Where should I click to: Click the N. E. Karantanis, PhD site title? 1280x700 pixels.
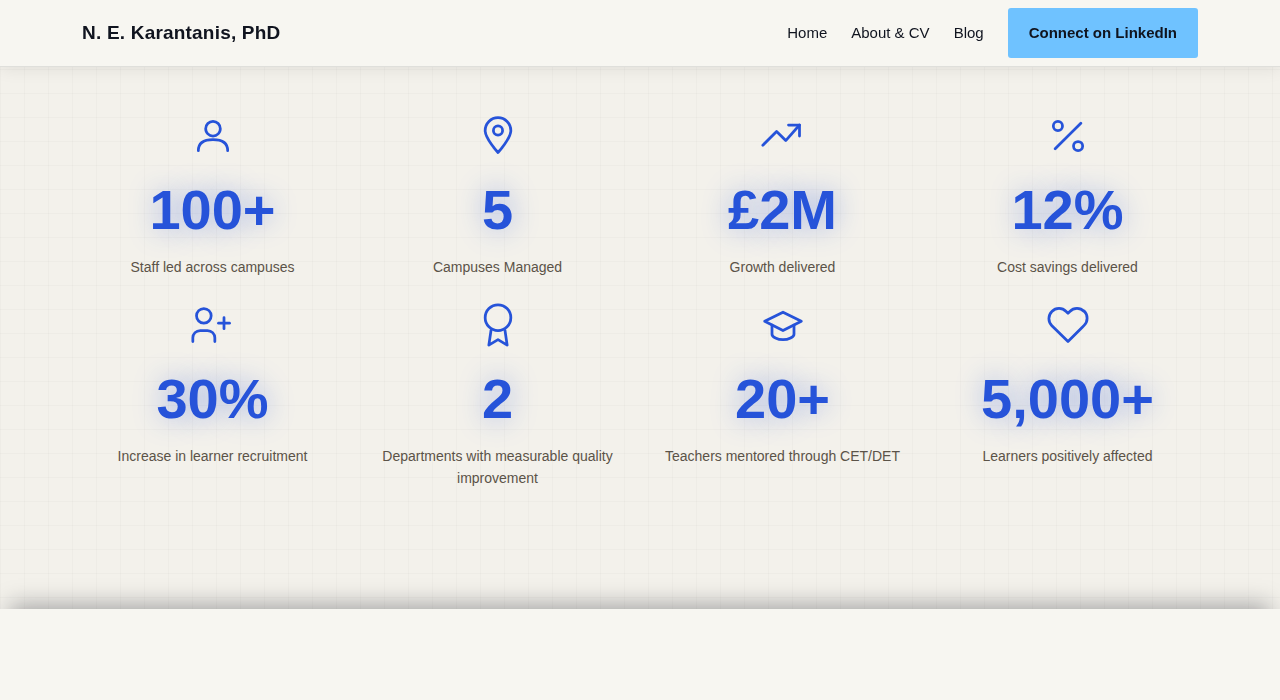coord(181,33)
